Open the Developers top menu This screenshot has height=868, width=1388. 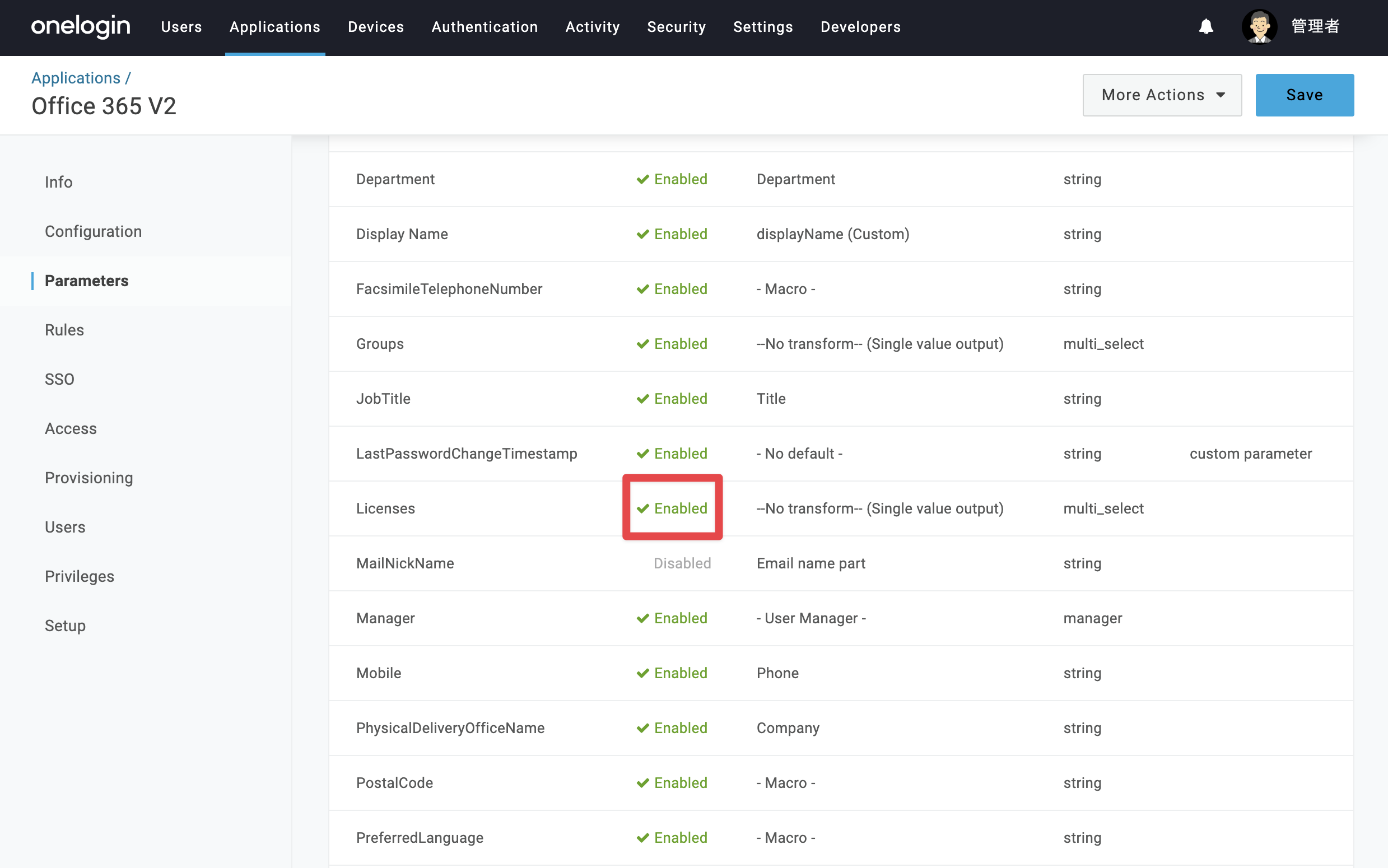click(860, 27)
